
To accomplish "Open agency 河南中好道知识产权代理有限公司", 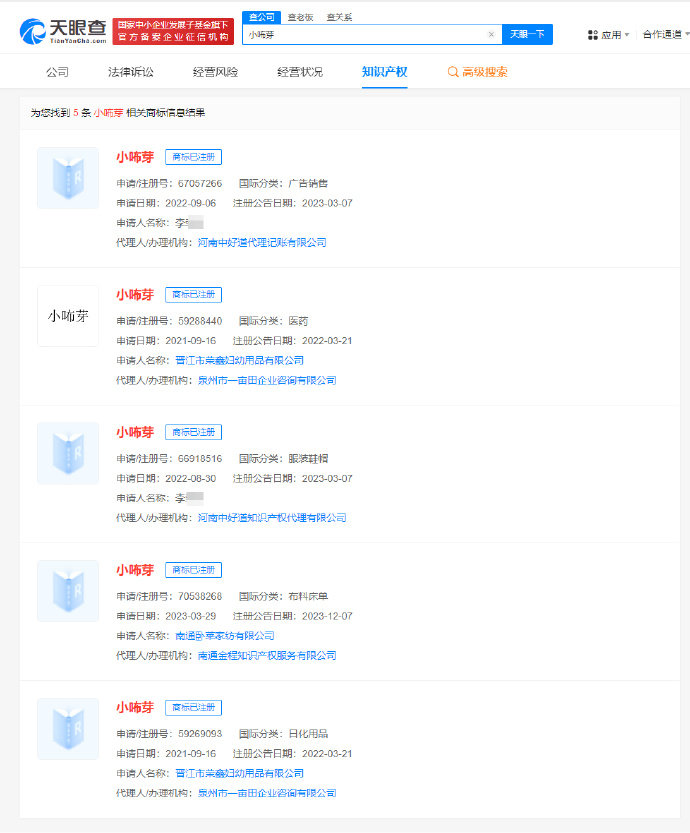I will (x=272, y=518).
